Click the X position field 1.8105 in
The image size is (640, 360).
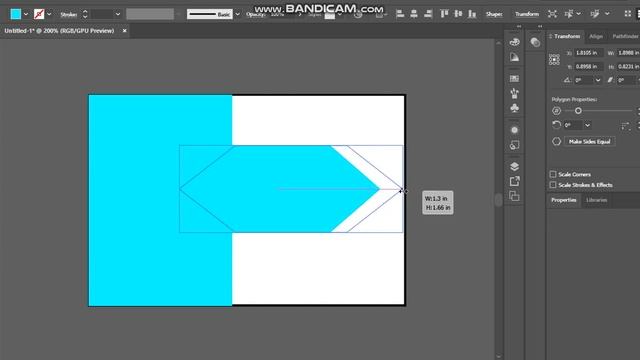point(588,53)
